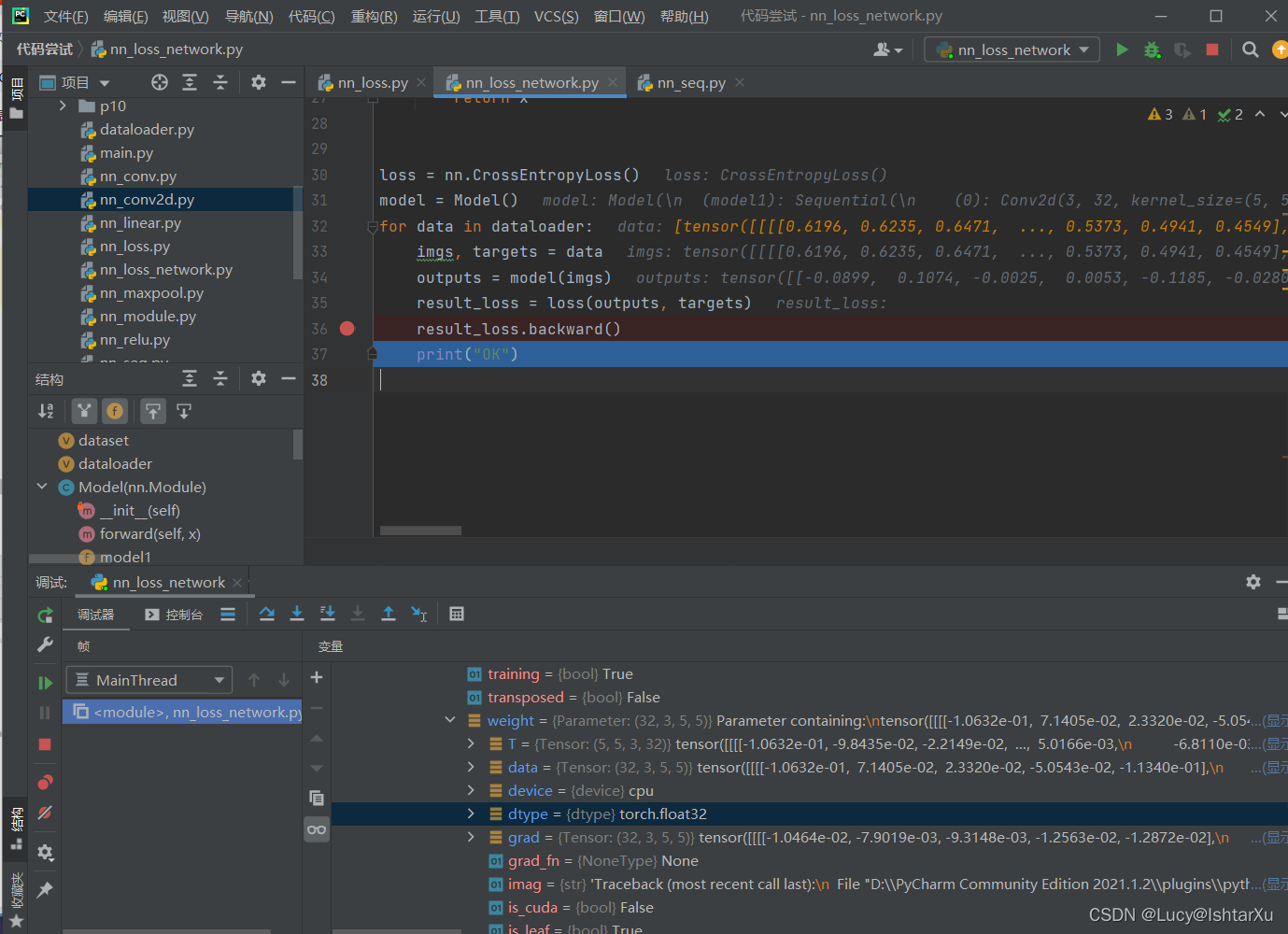The width and height of the screenshot is (1288, 934).
Task: Open the VCS menu
Action: point(556,16)
